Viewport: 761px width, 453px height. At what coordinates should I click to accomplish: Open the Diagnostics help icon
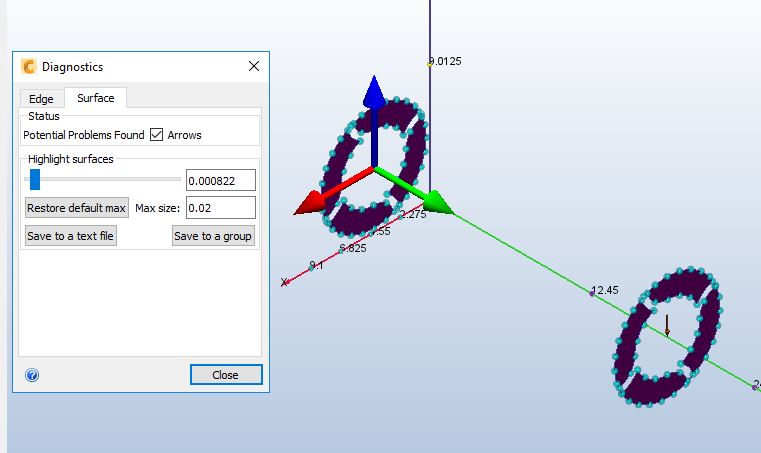32,375
